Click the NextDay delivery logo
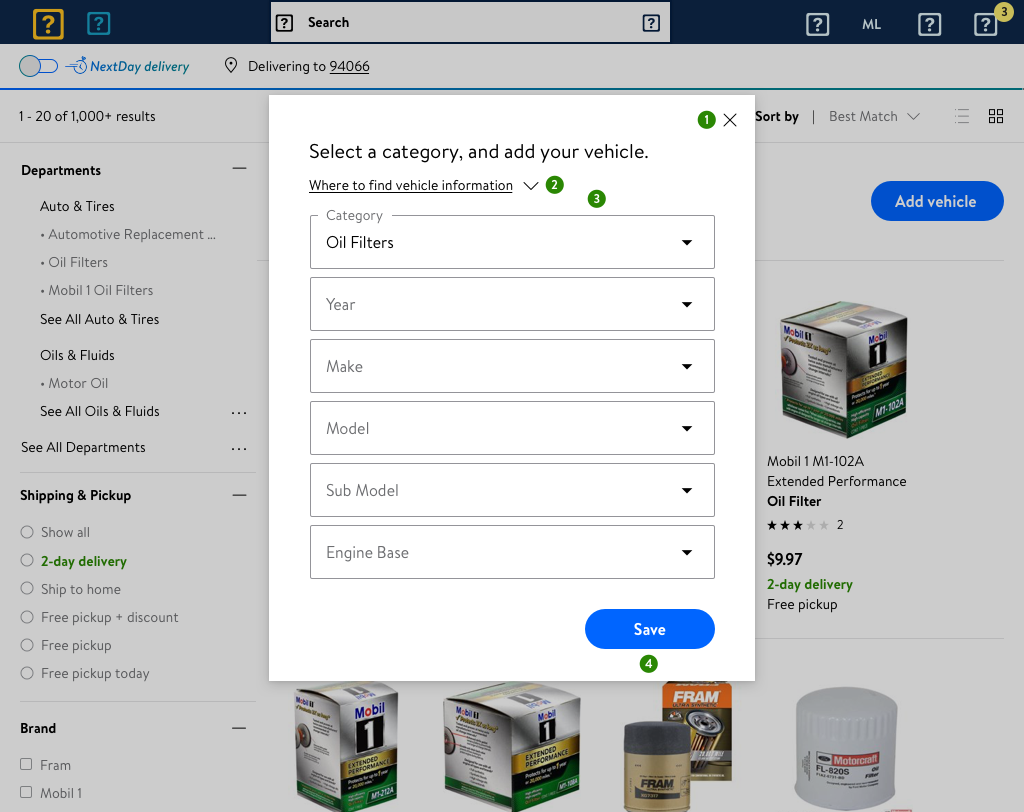 click(x=127, y=66)
